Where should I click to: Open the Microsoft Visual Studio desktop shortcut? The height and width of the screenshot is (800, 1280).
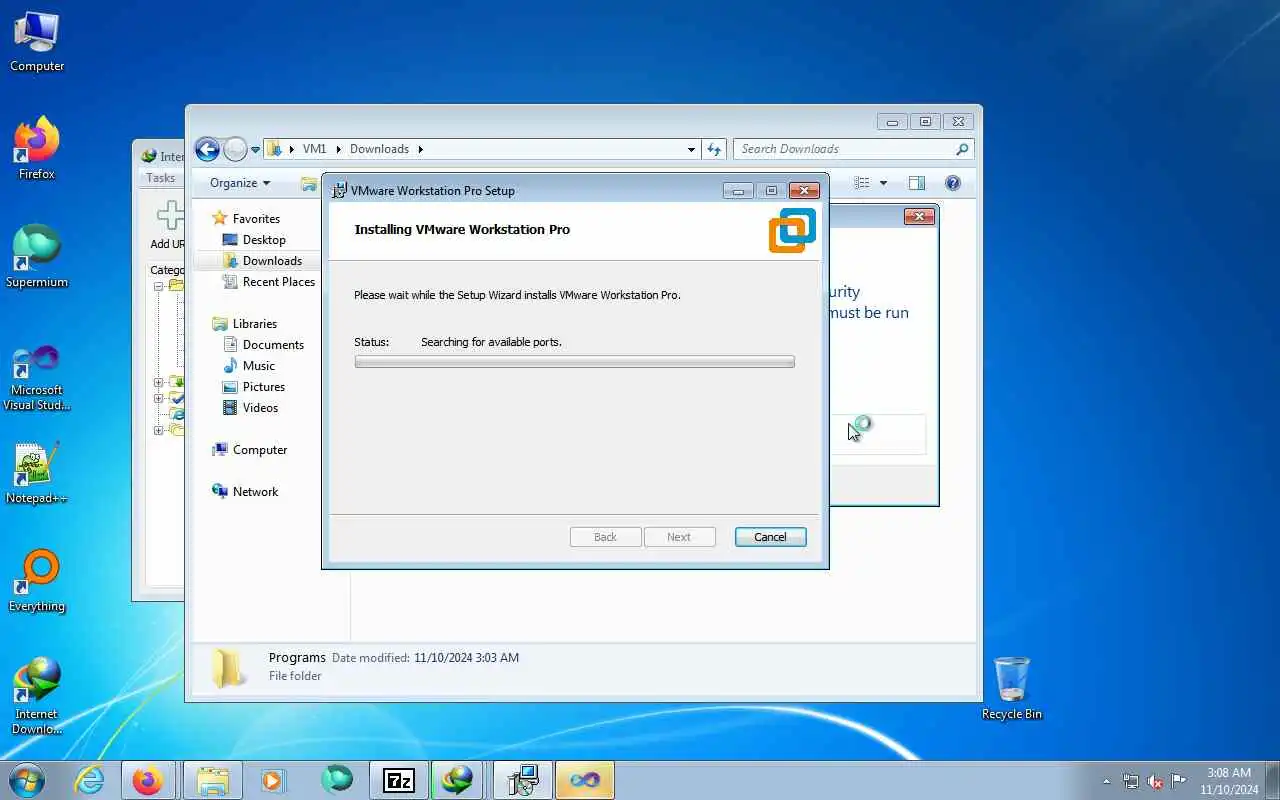pos(37,377)
